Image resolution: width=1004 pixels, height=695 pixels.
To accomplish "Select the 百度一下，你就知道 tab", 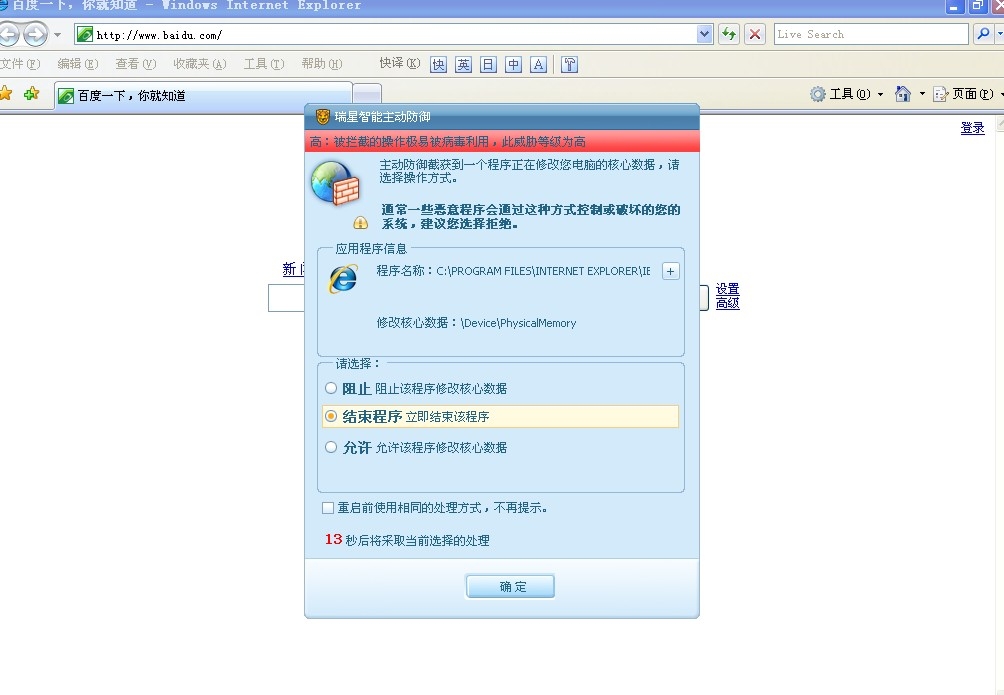I will (x=204, y=95).
